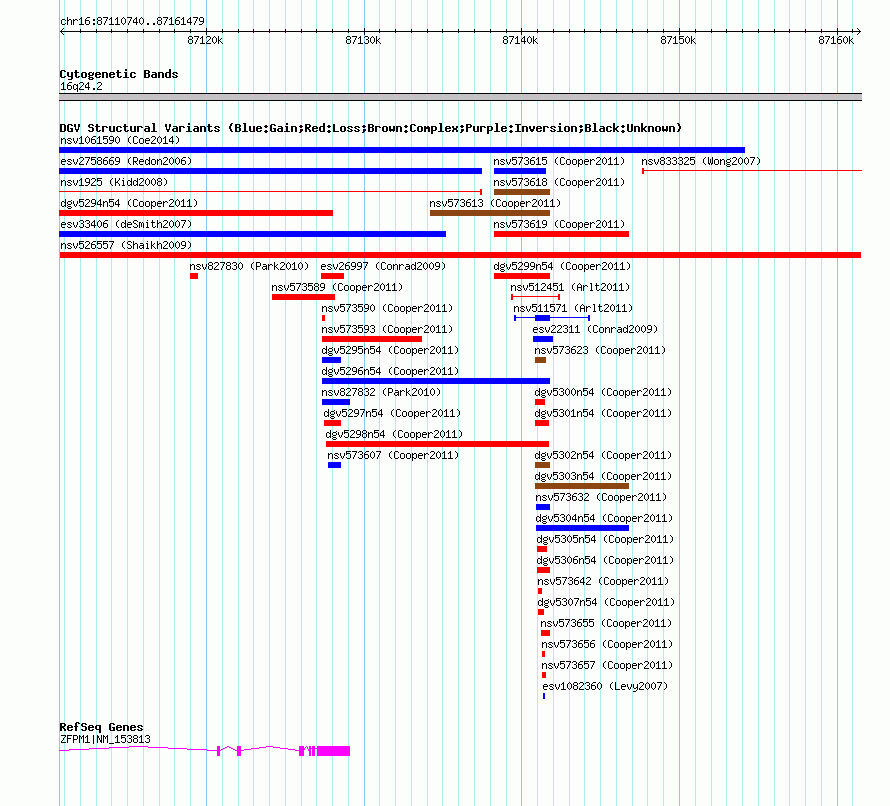Open nsv573619 (Cooper2011) label
Image resolution: width=890 pixels, height=806 pixels.
coord(559,224)
